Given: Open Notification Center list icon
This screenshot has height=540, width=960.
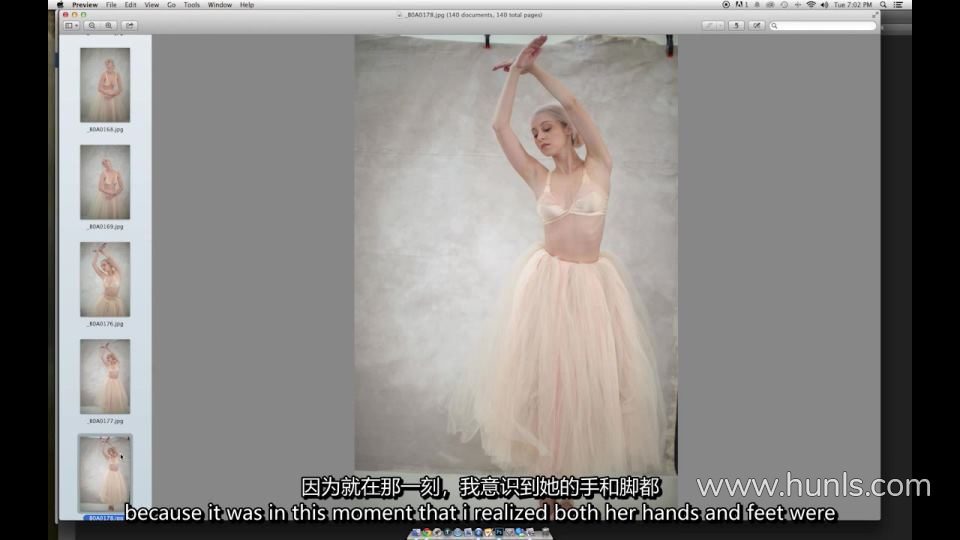Looking at the screenshot, I should (898, 4).
